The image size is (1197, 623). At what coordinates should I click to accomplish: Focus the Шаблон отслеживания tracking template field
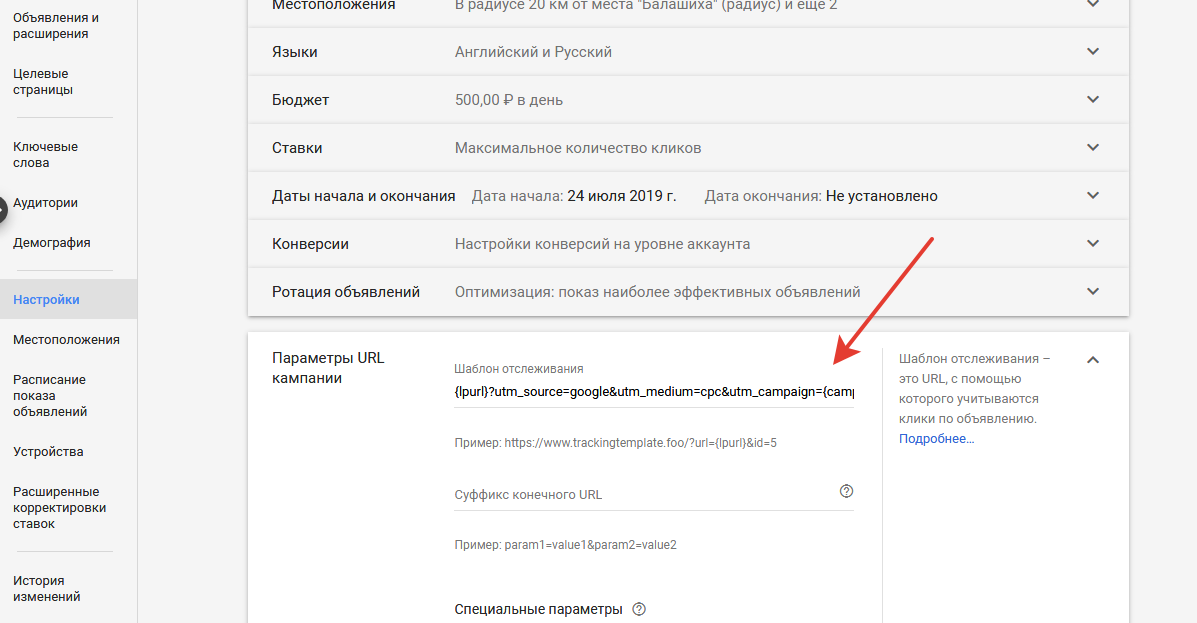(x=653, y=392)
